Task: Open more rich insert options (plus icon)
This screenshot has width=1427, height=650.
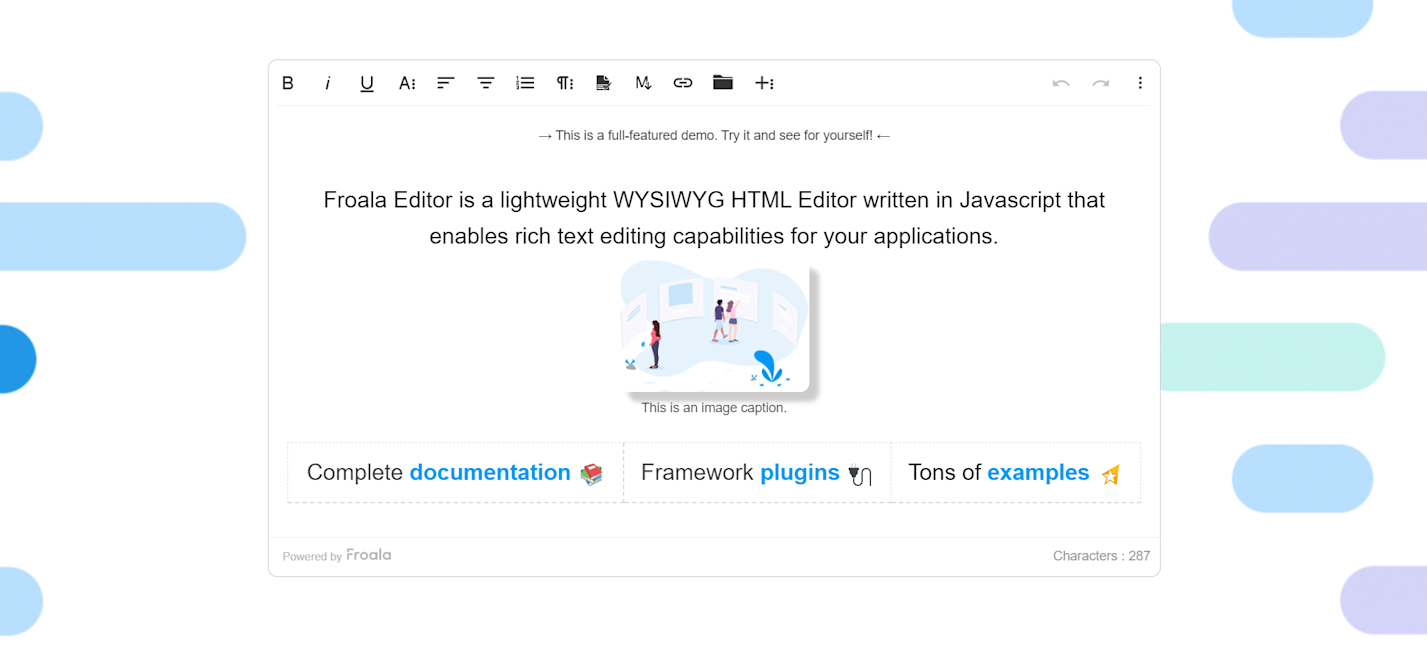Action: point(764,83)
